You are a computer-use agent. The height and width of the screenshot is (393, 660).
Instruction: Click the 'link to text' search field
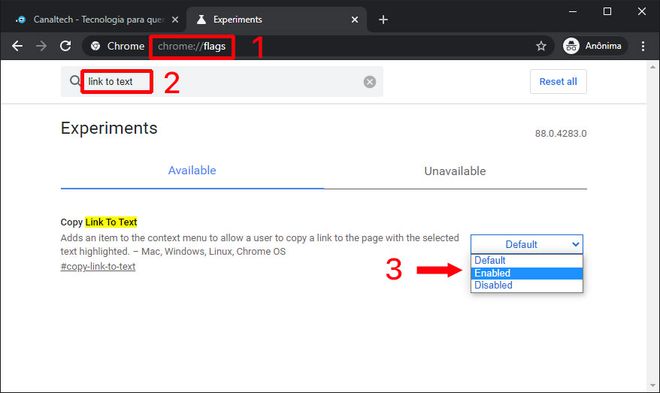click(223, 82)
